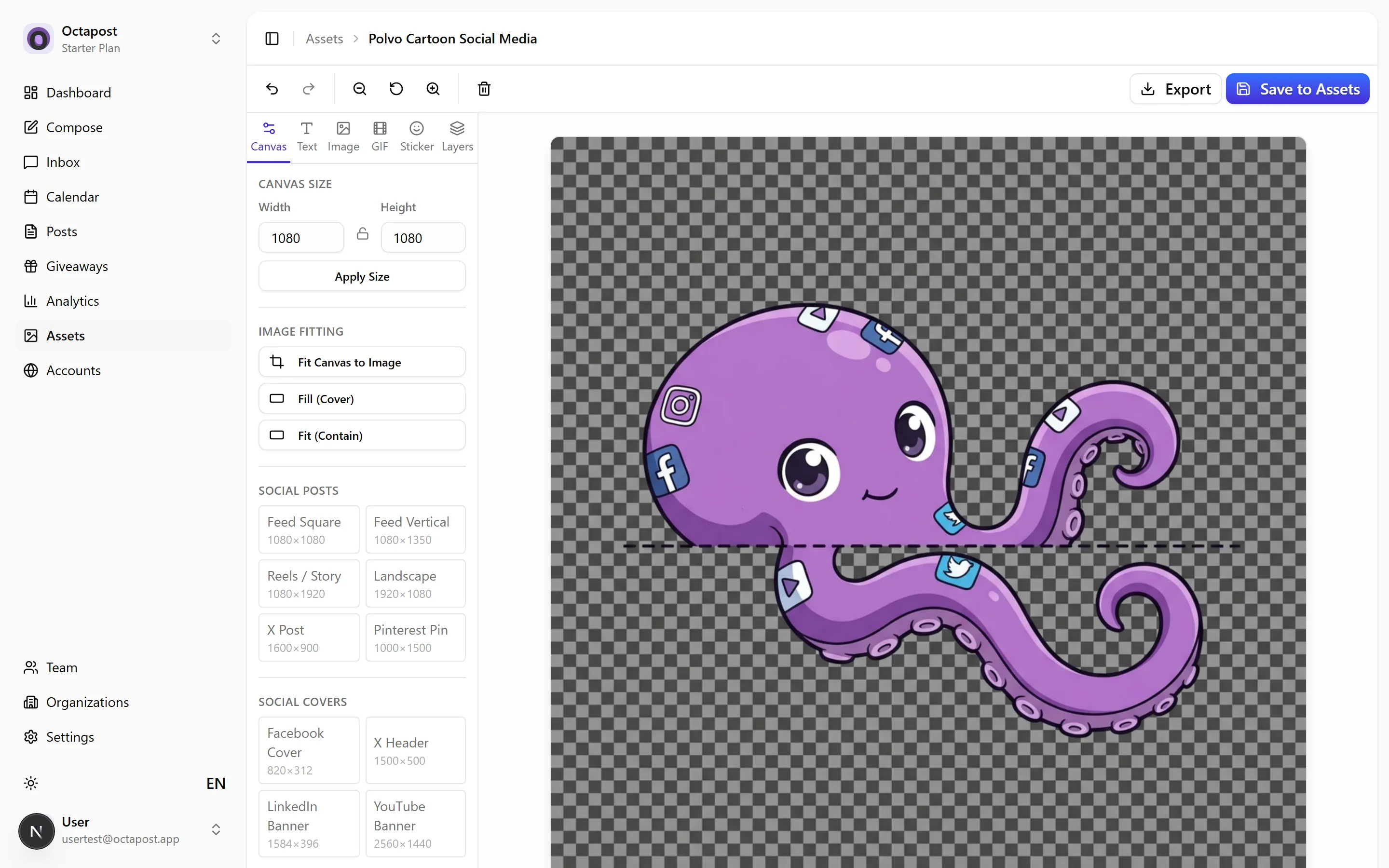The image size is (1389, 868).
Task: Switch to the Canvas tab
Action: coord(269,137)
